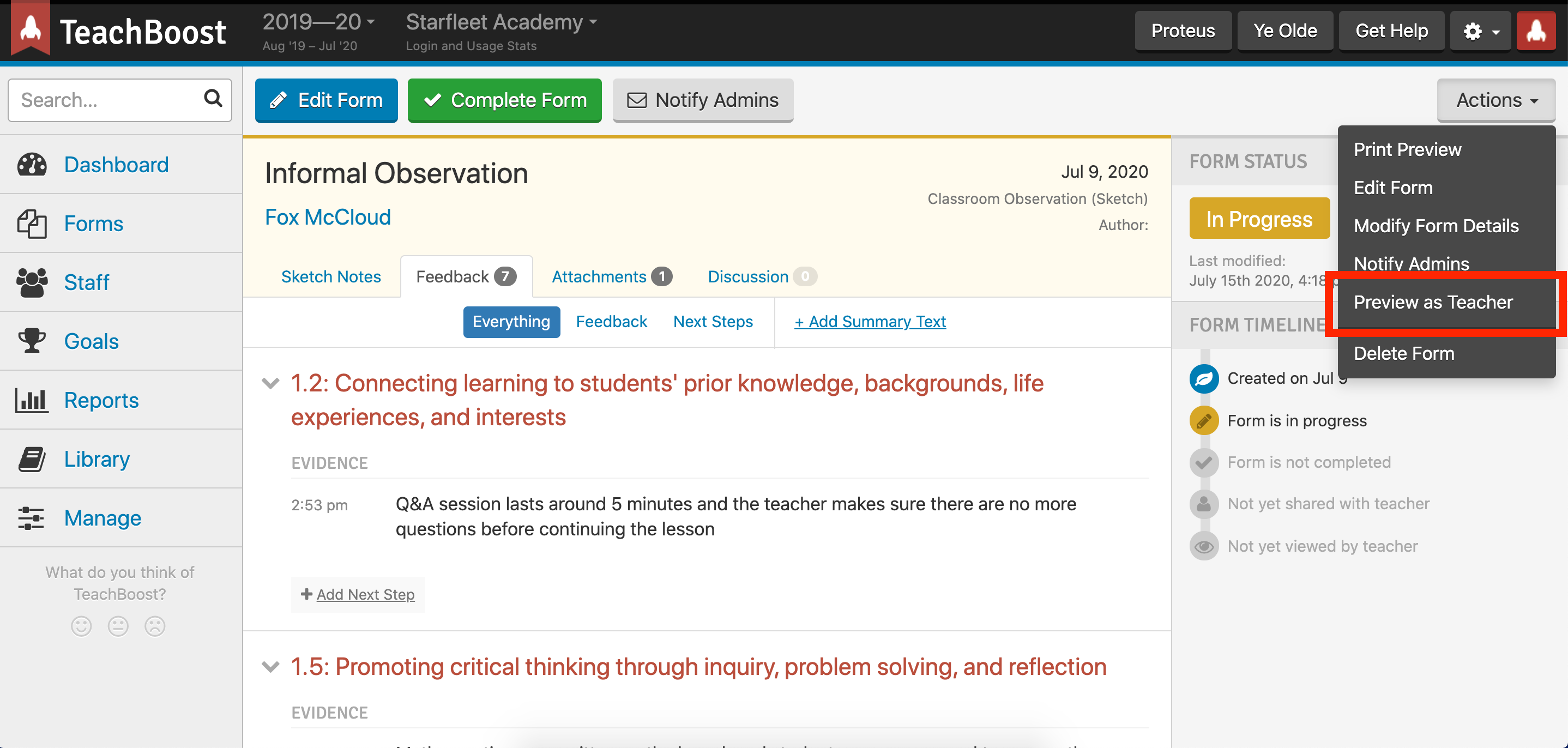Click the Reports bar chart icon
The height and width of the screenshot is (748, 1568).
pyautogui.click(x=32, y=400)
